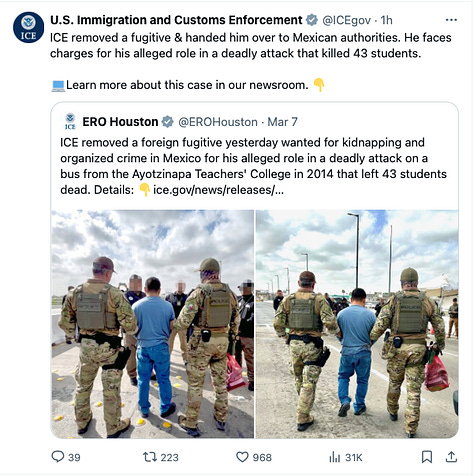Bookmark this post
This screenshot has width=474, height=476.
(427, 457)
